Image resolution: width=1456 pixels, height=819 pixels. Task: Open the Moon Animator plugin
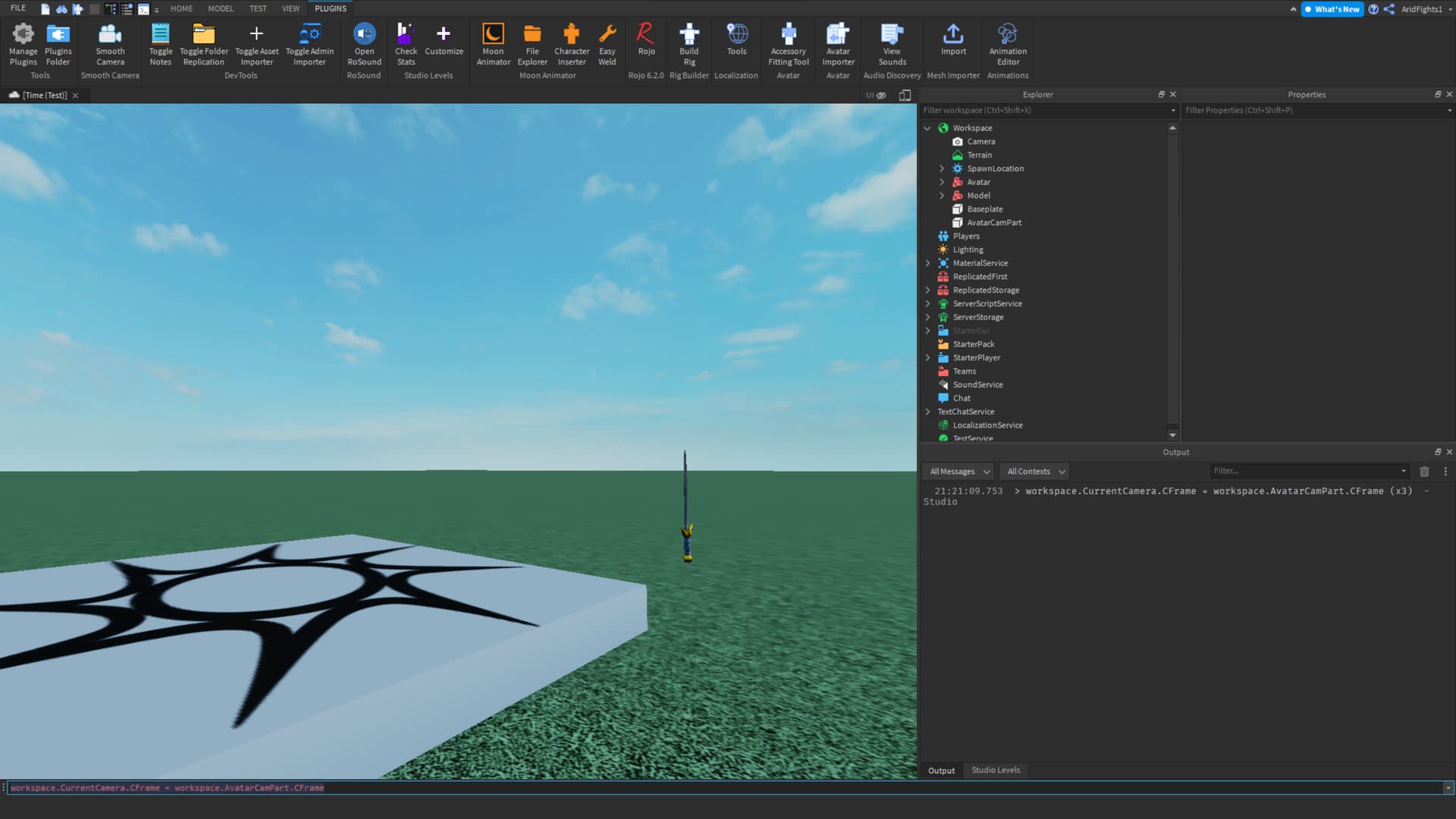(x=493, y=43)
